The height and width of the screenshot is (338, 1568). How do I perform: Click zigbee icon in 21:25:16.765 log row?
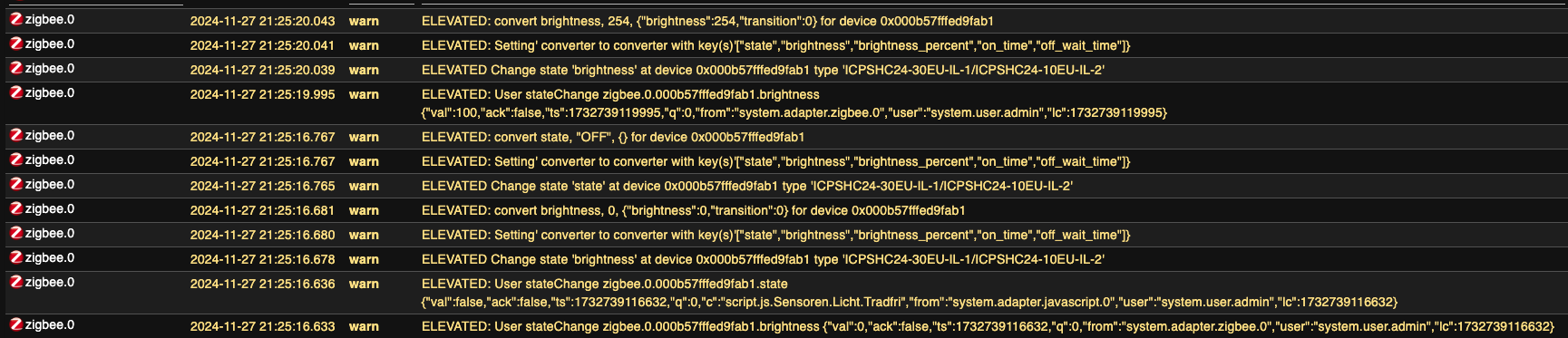pos(15,184)
